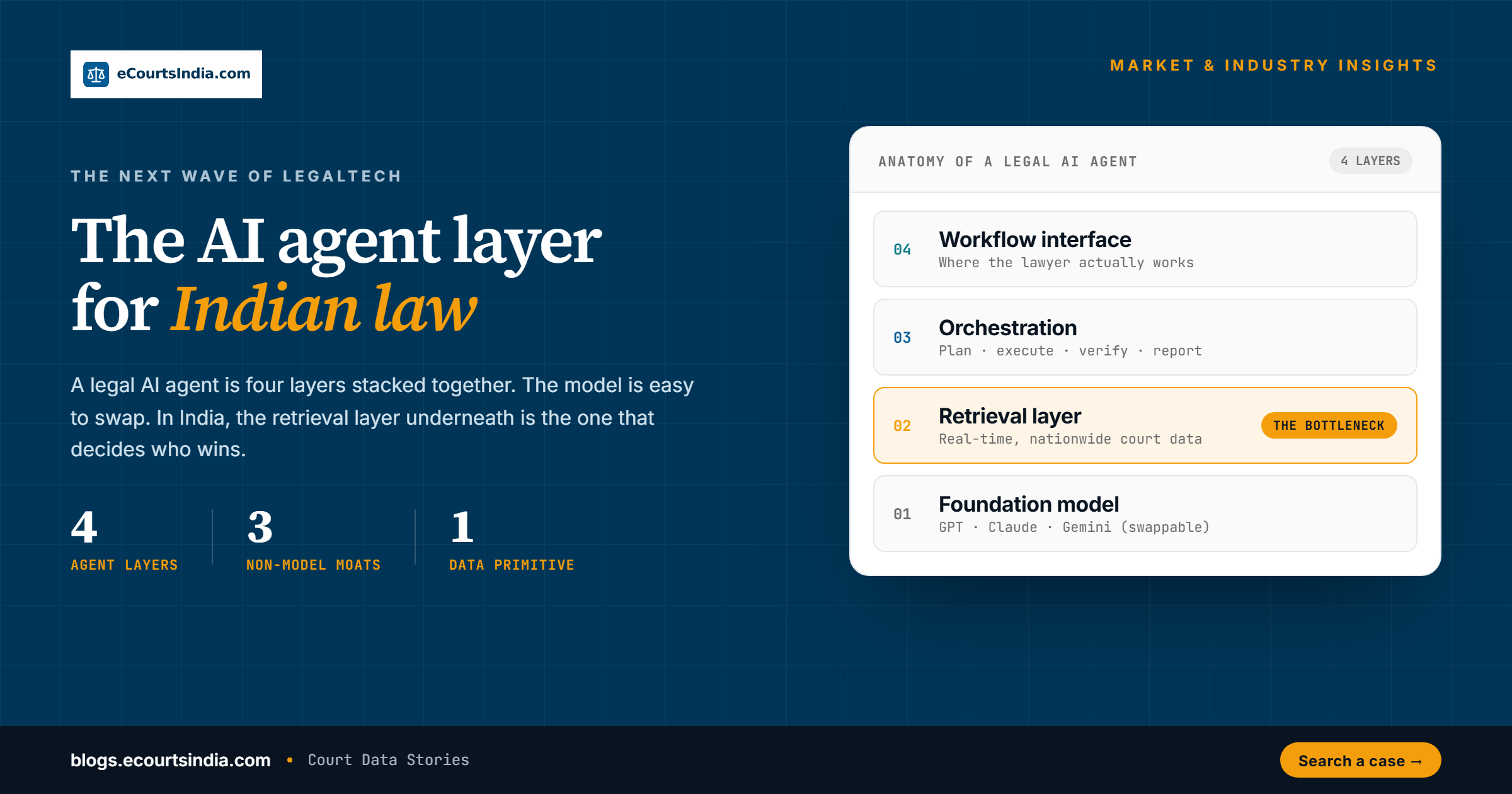The image size is (1512, 794).
Task: Click the THE BOTTLENECK badge
Action: [1329, 425]
